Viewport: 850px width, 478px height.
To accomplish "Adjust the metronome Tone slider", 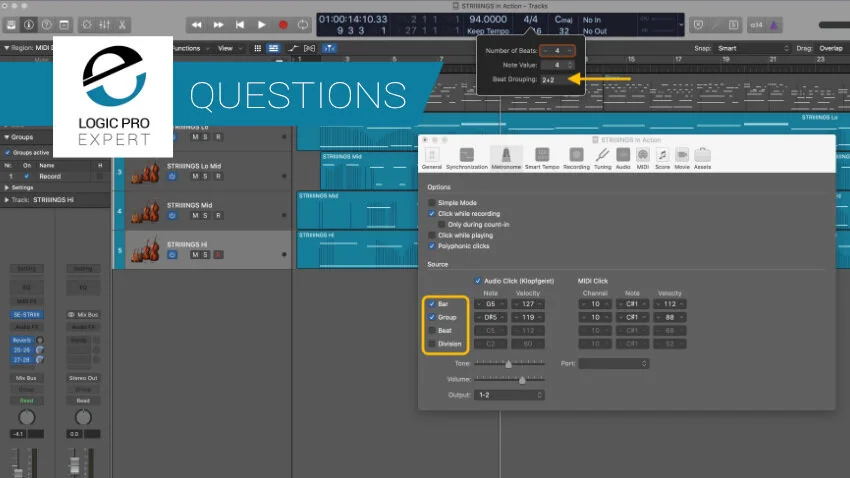I will 509,364.
